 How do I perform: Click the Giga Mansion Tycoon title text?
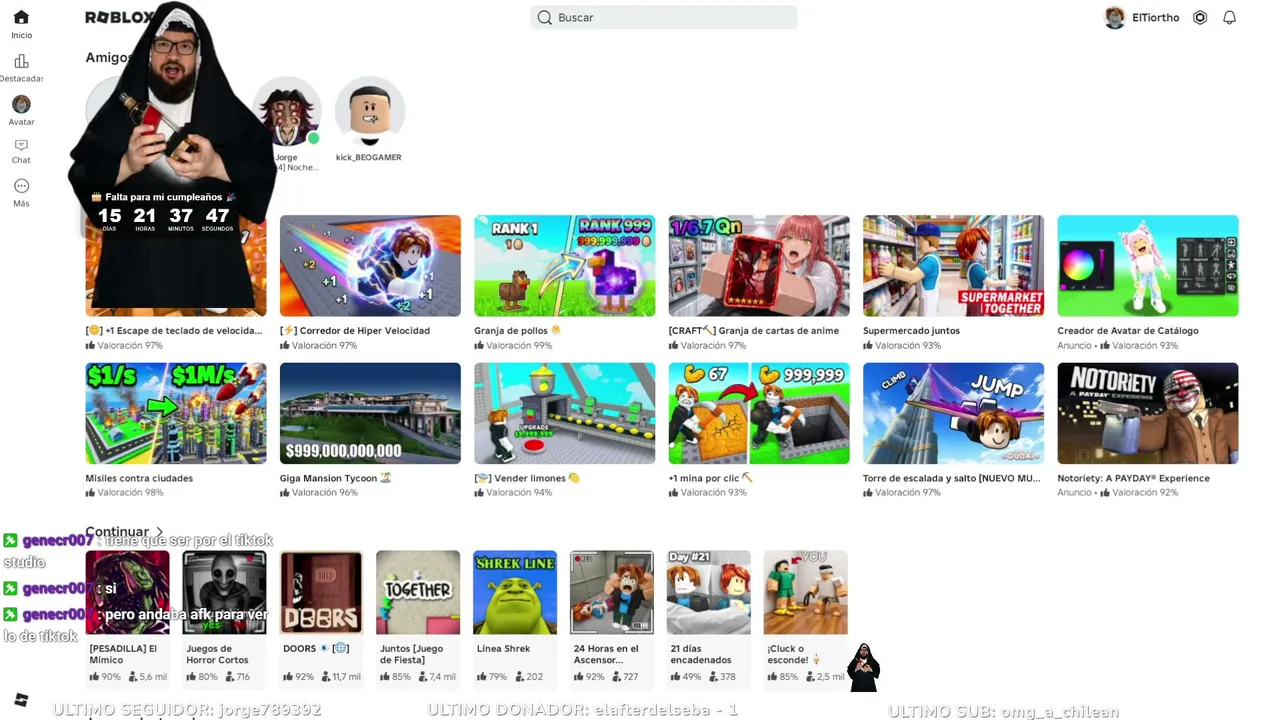click(335, 478)
